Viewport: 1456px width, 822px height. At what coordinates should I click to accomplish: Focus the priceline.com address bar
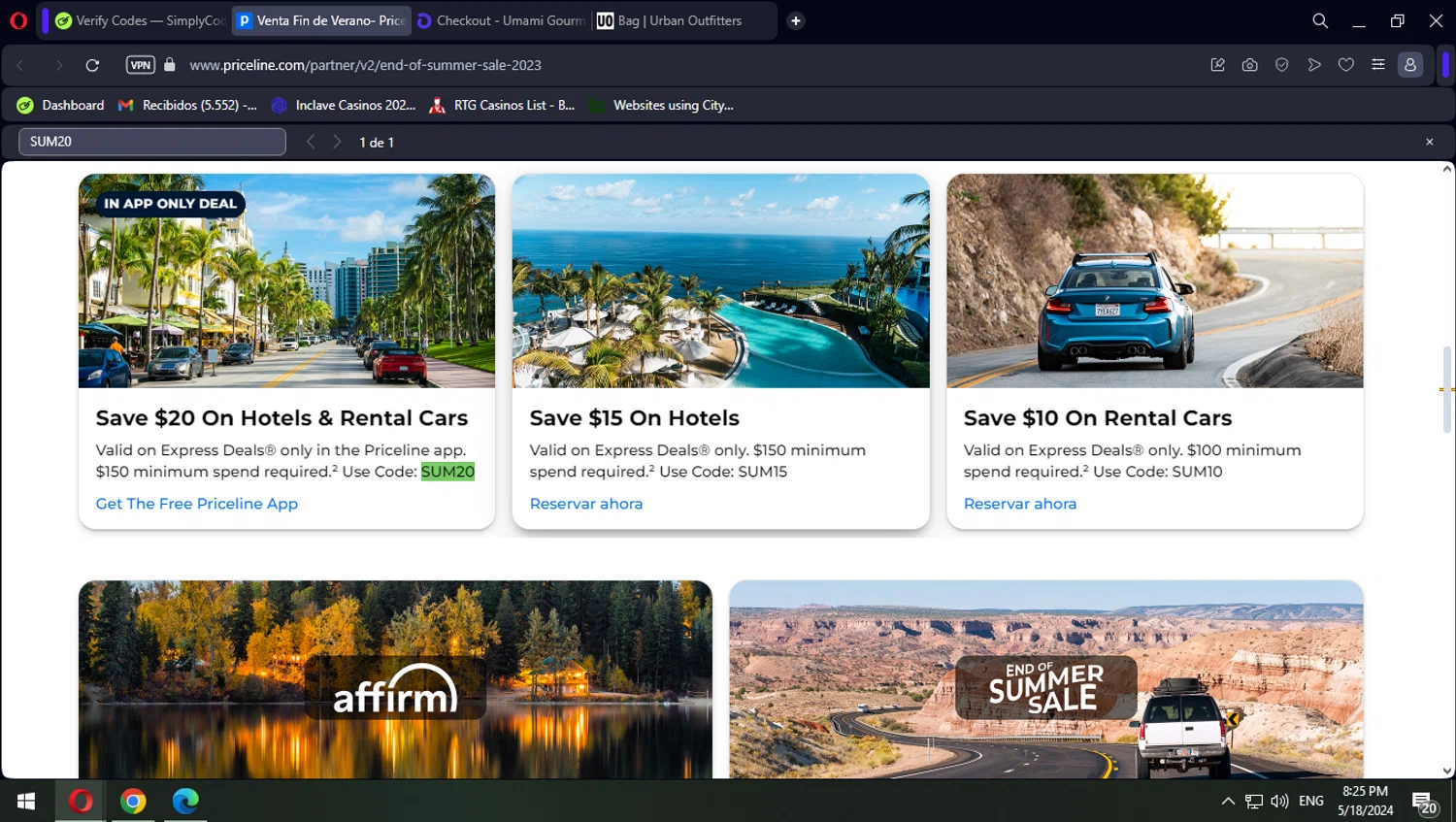365,65
